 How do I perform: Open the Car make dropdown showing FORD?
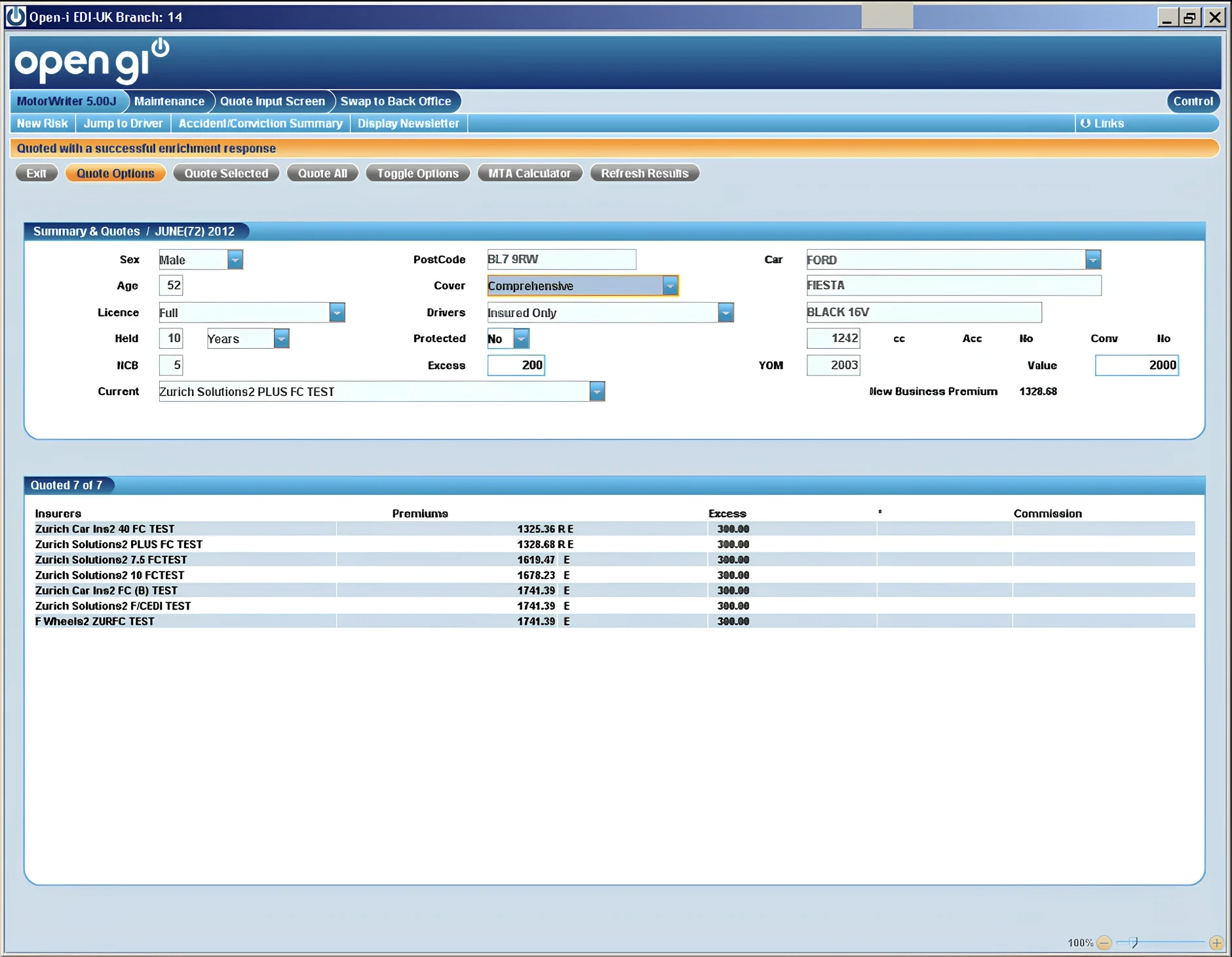click(x=1093, y=259)
